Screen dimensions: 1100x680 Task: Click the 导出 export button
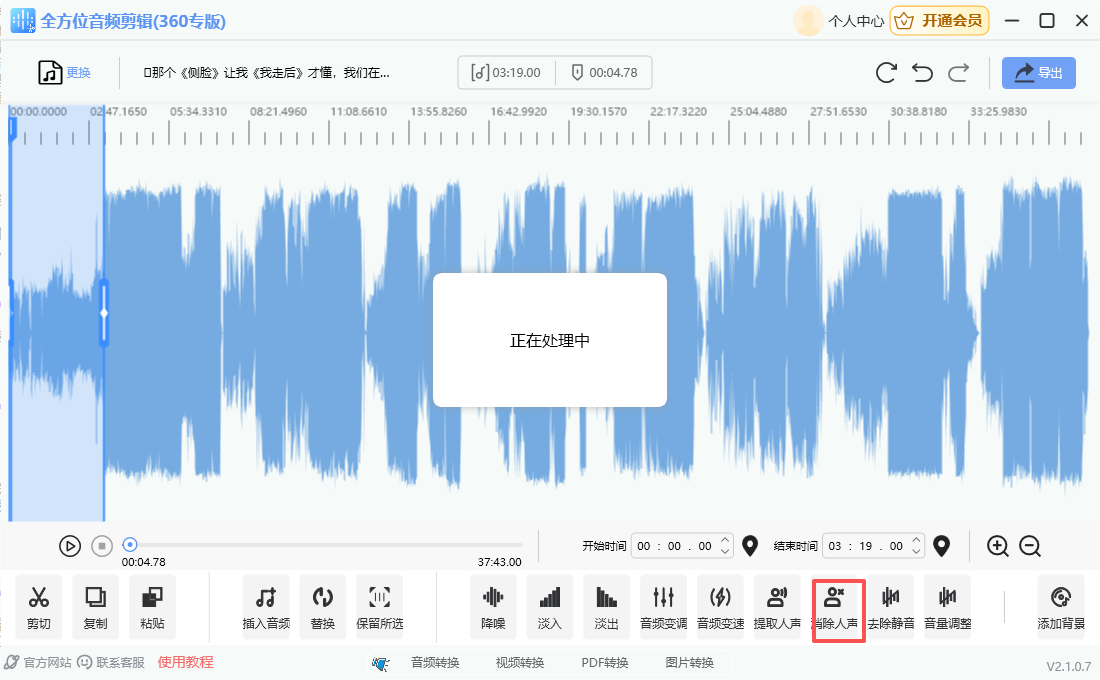[x=1039, y=73]
